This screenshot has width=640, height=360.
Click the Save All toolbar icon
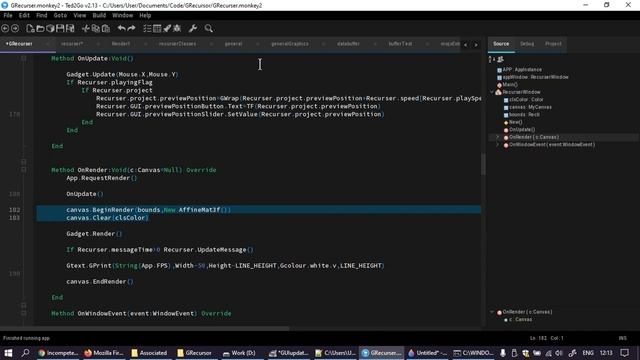[x=70, y=28]
